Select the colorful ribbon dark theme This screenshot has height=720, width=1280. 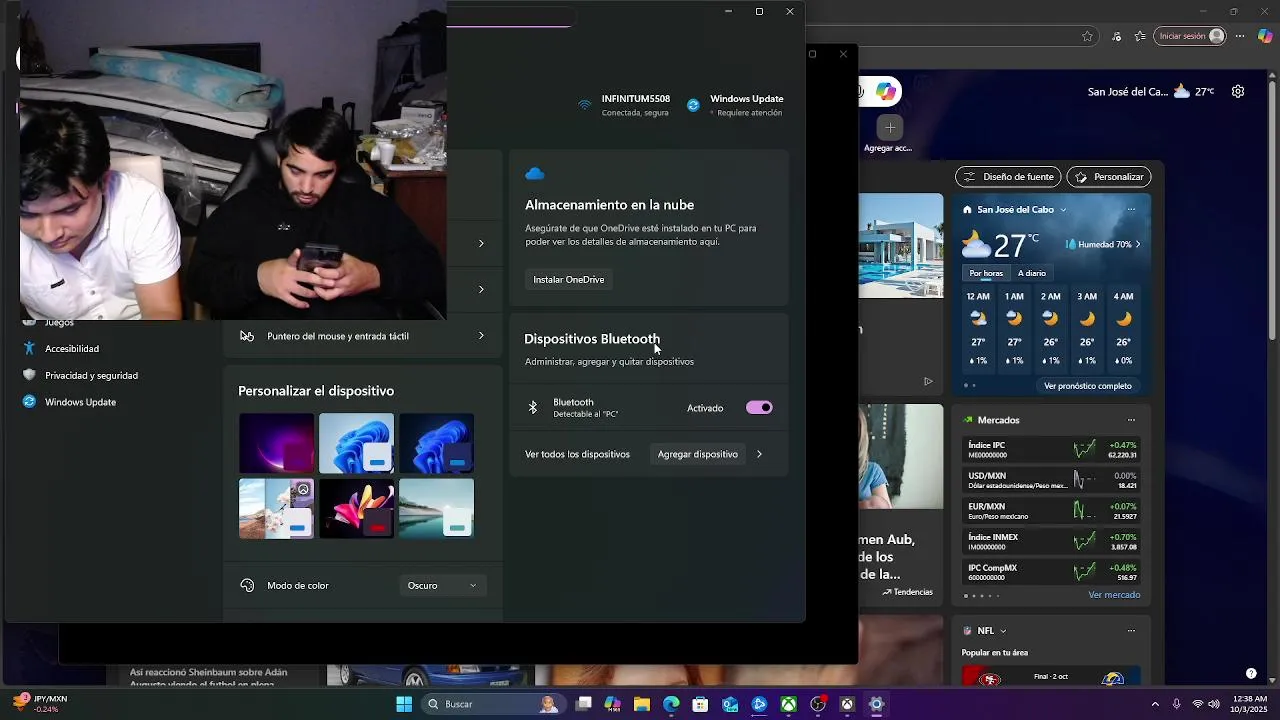click(356, 508)
